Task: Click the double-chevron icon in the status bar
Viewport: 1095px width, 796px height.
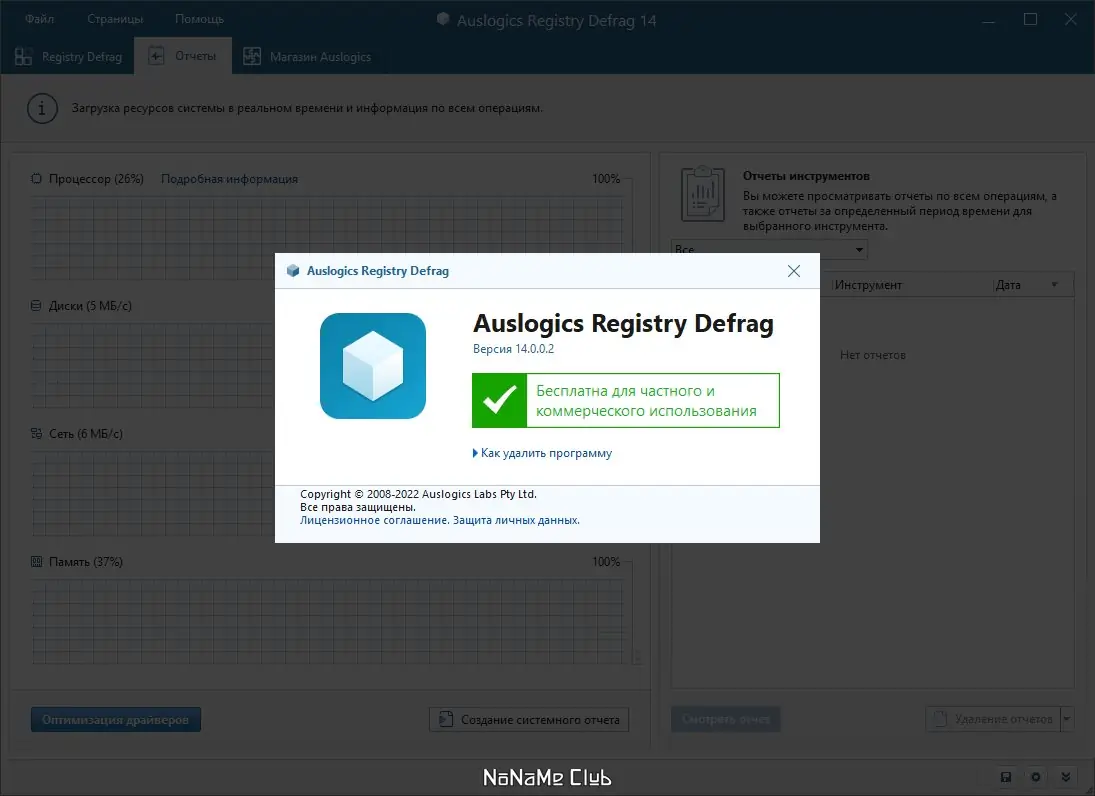Action: (x=1066, y=776)
